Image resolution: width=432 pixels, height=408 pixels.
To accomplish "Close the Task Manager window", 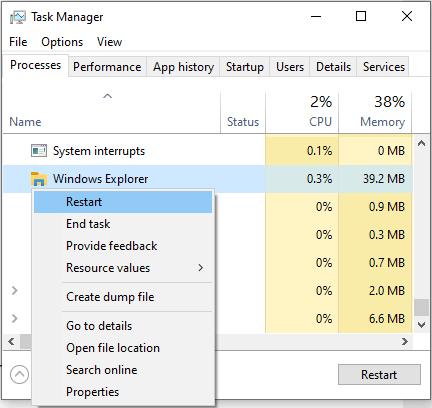I will (x=407, y=16).
